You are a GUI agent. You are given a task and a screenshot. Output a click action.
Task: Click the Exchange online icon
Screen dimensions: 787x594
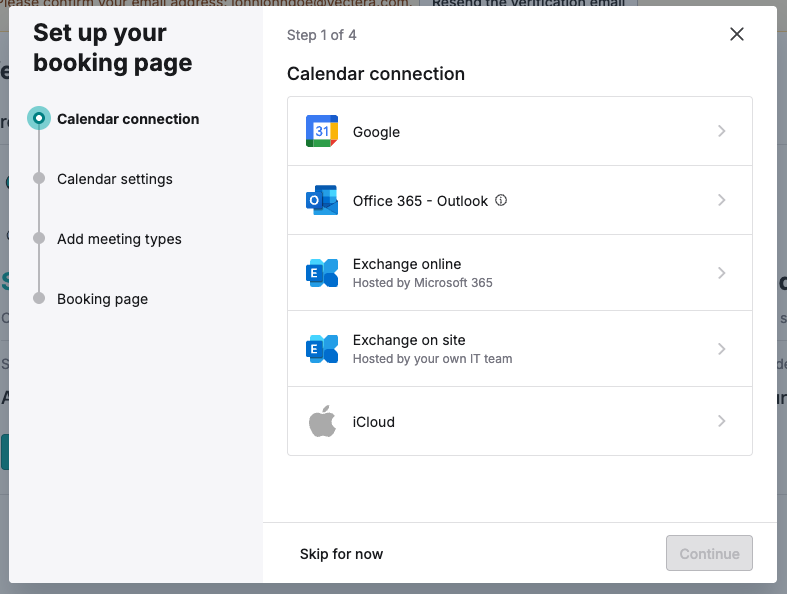(322, 273)
